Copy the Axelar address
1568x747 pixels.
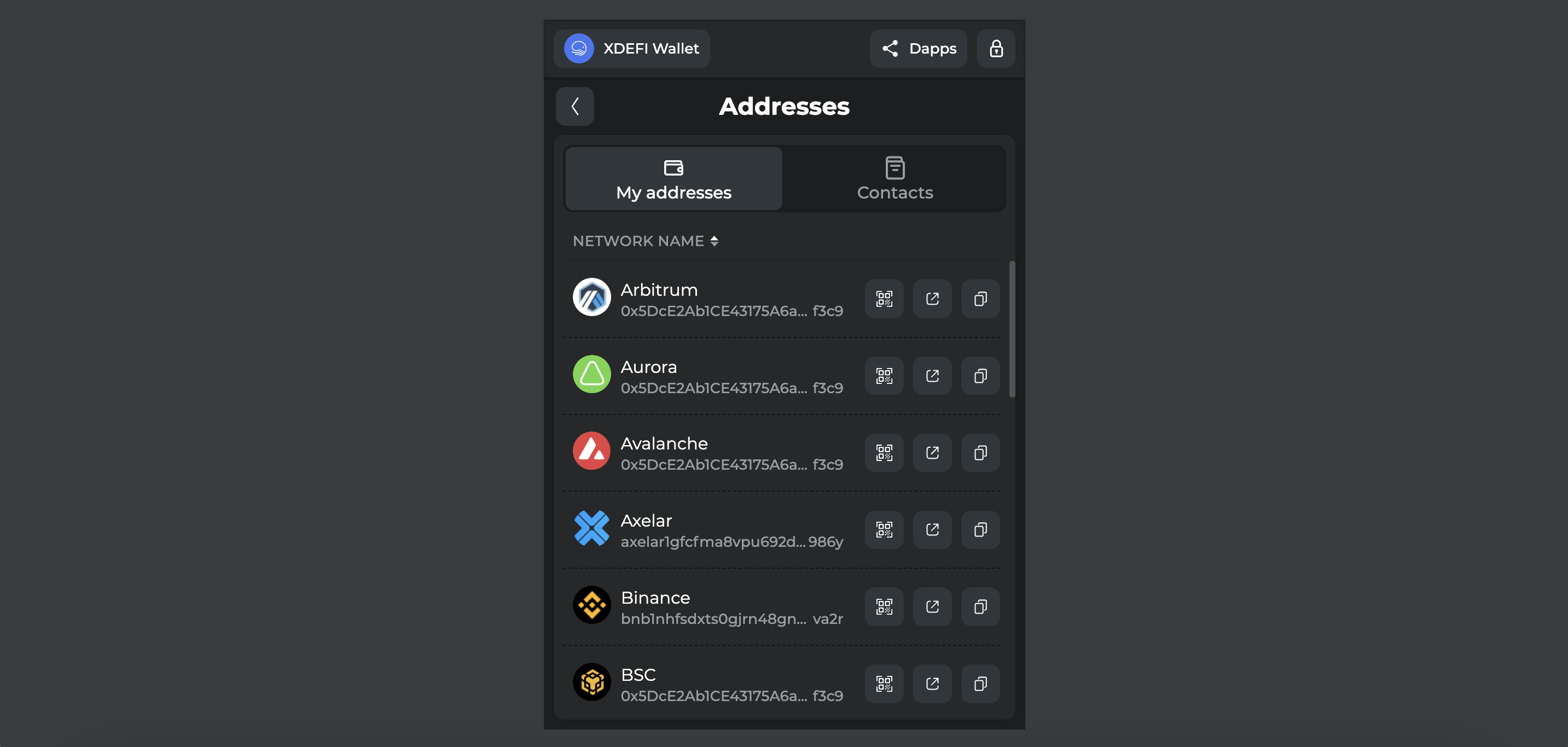coord(980,530)
